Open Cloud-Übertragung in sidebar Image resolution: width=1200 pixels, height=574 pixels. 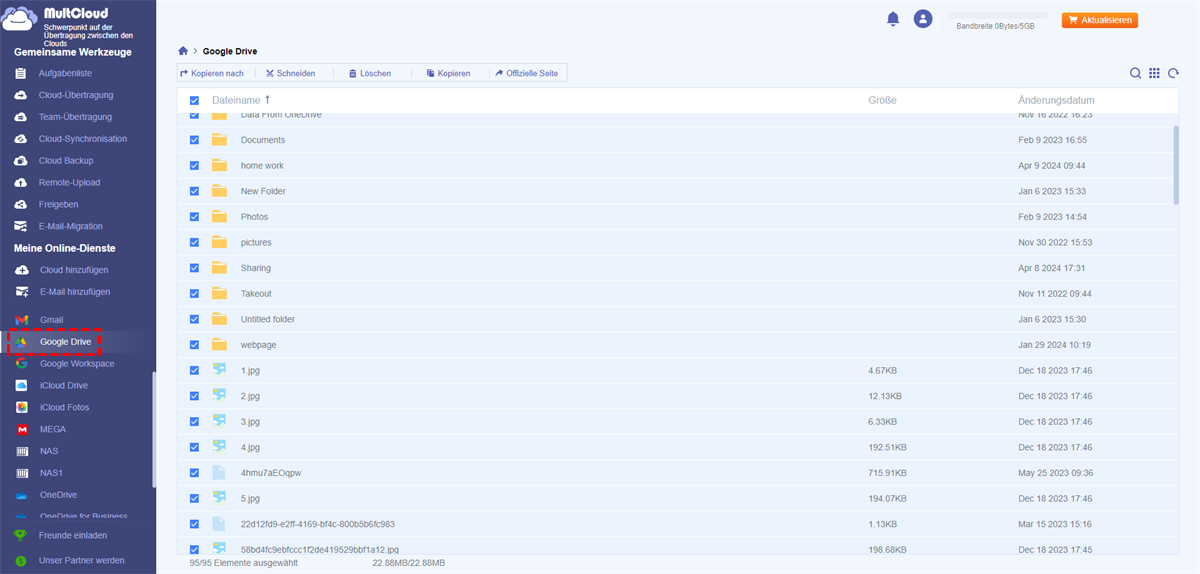click(75, 95)
